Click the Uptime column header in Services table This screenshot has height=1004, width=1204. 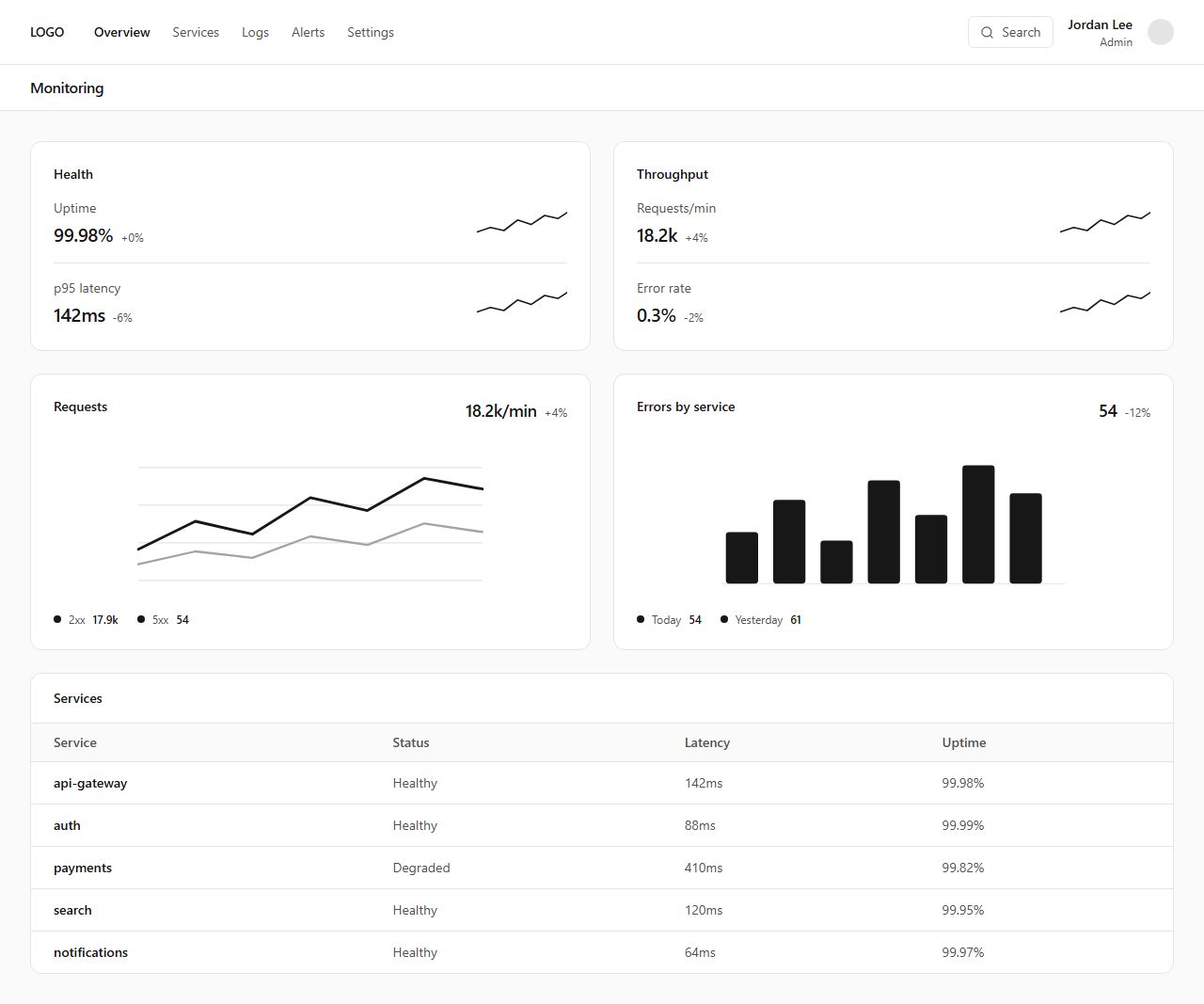(x=964, y=742)
